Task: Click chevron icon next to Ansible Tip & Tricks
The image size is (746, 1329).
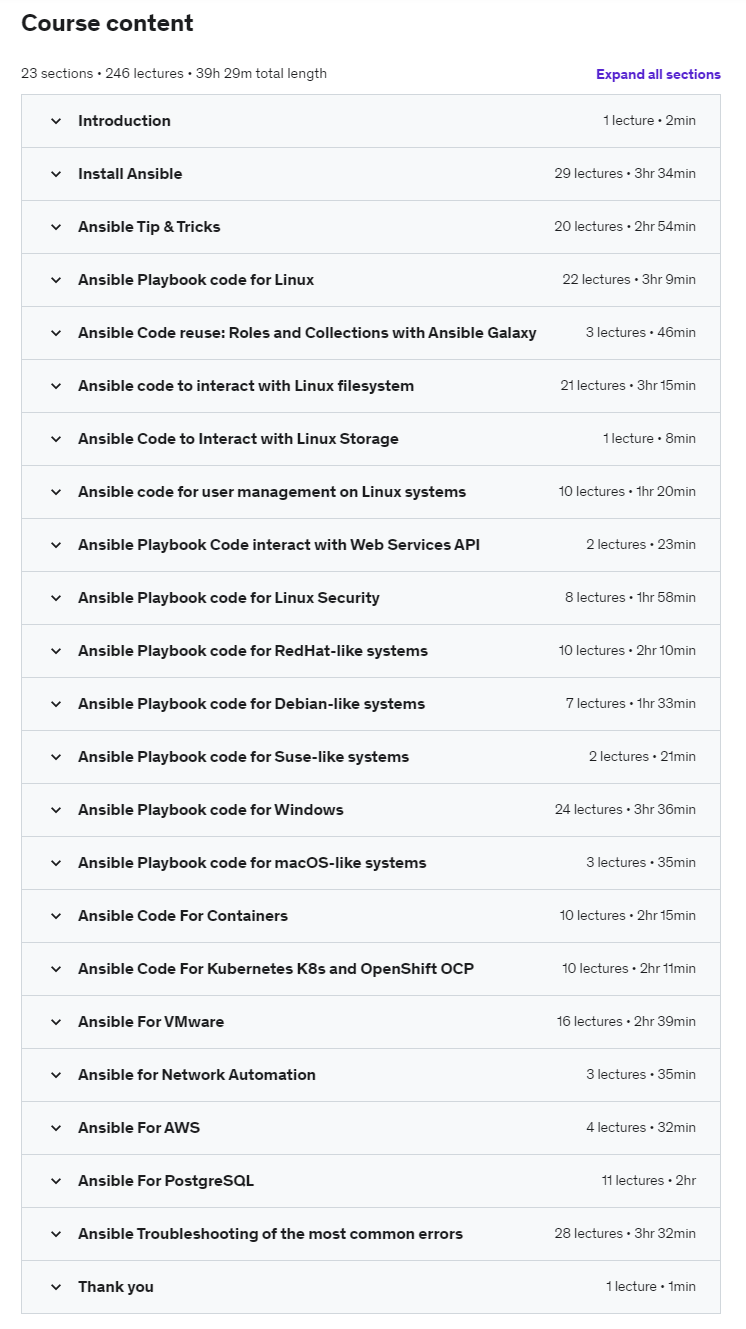Action: pyautogui.click(x=56, y=227)
